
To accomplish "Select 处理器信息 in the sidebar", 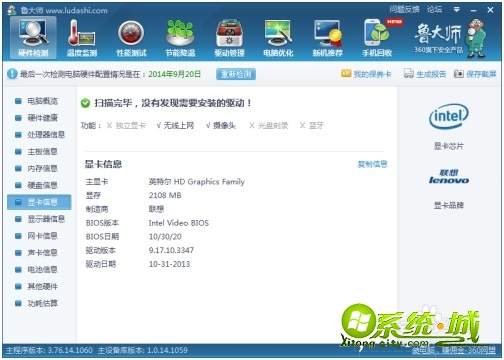I will click(40, 135).
